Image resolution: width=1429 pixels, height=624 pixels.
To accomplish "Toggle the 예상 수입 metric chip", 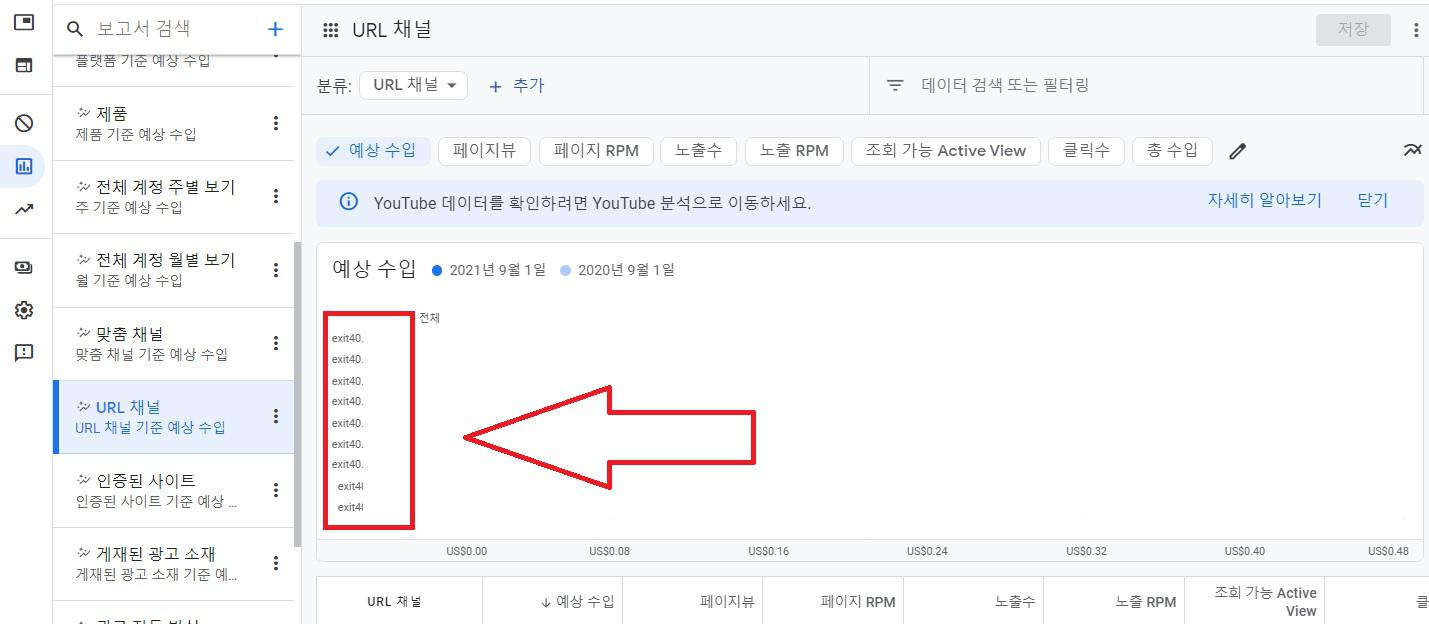I will tap(374, 151).
